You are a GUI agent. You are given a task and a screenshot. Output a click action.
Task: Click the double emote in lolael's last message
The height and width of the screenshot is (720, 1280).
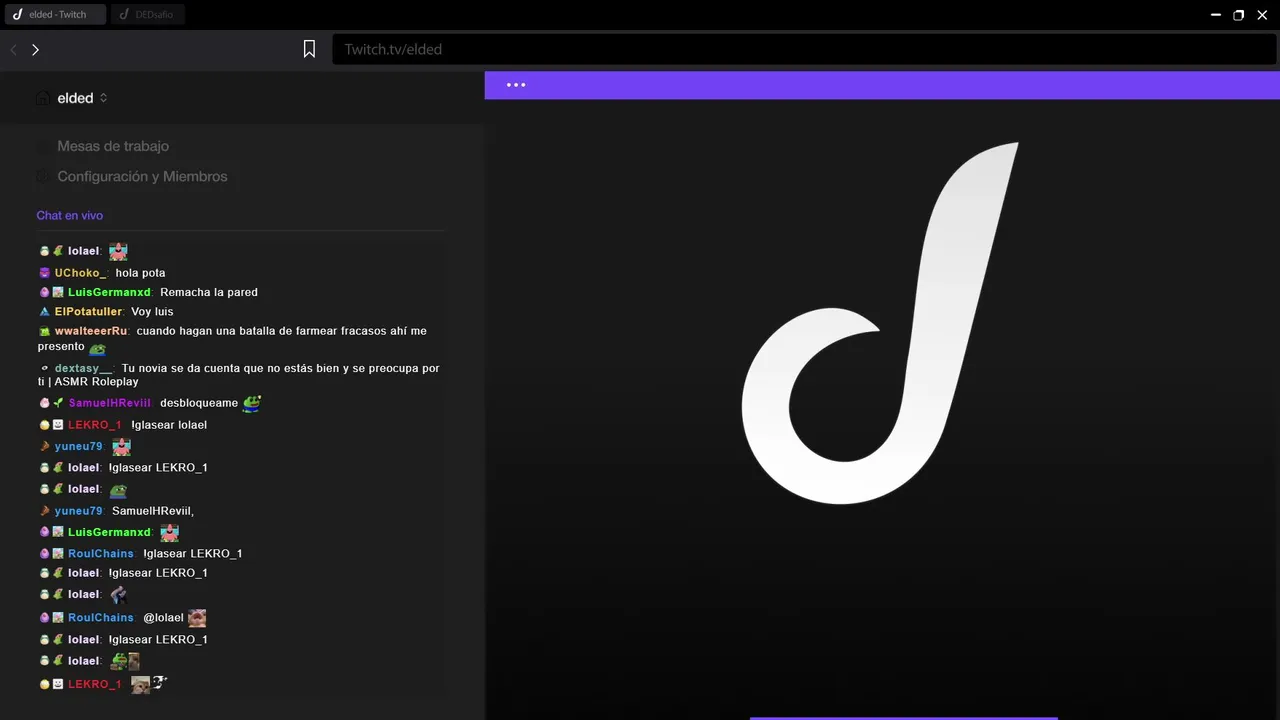click(125, 661)
